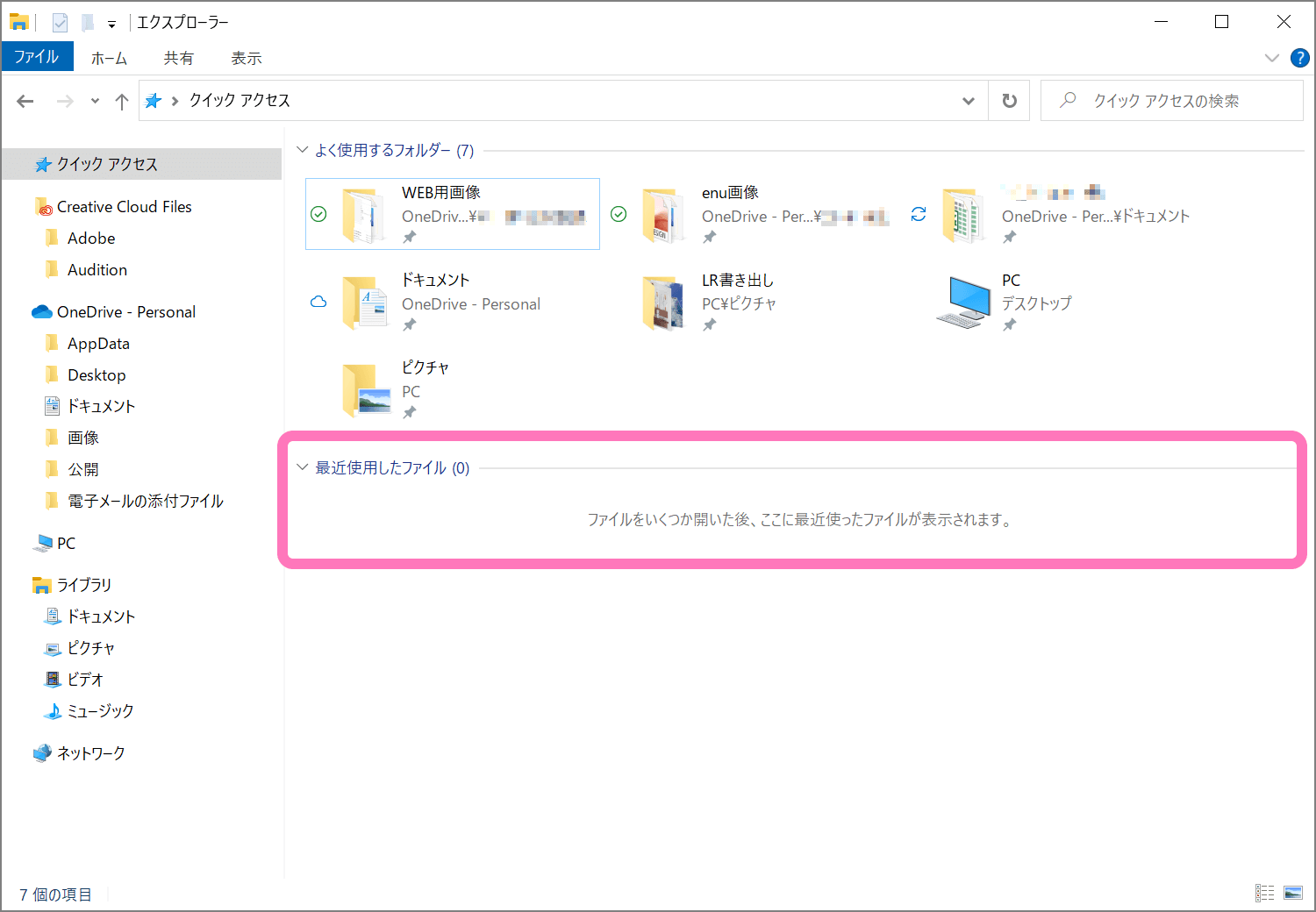Click the cloud status icon on ドキュメント folder
This screenshot has height=912, width=1316.
[318, 301]
